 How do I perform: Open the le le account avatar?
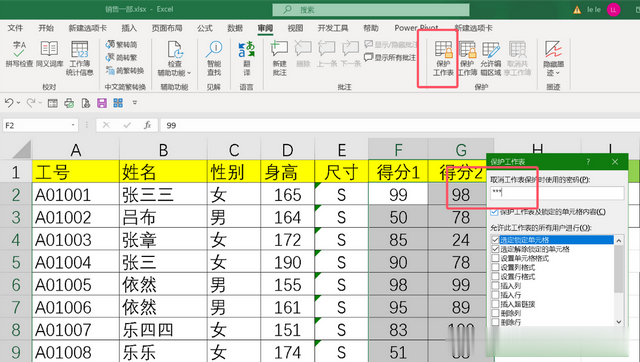(x=613, y=10)
